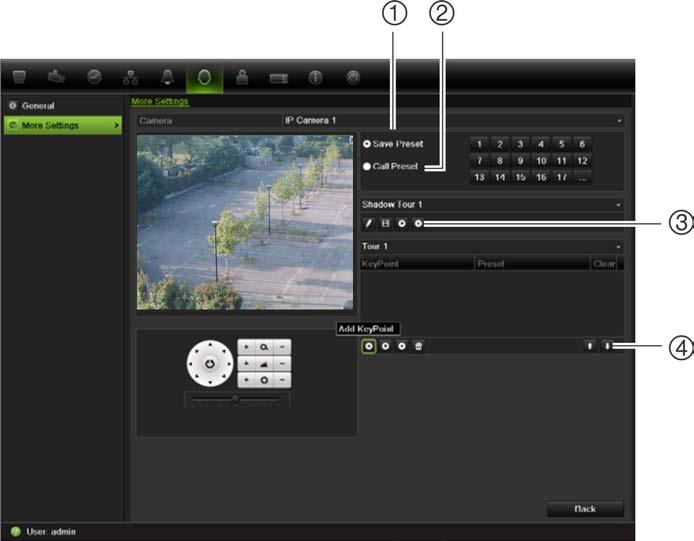This screenshot has width=694, height=541.
Task: Open the system information icon
Action: click(315, 77)
